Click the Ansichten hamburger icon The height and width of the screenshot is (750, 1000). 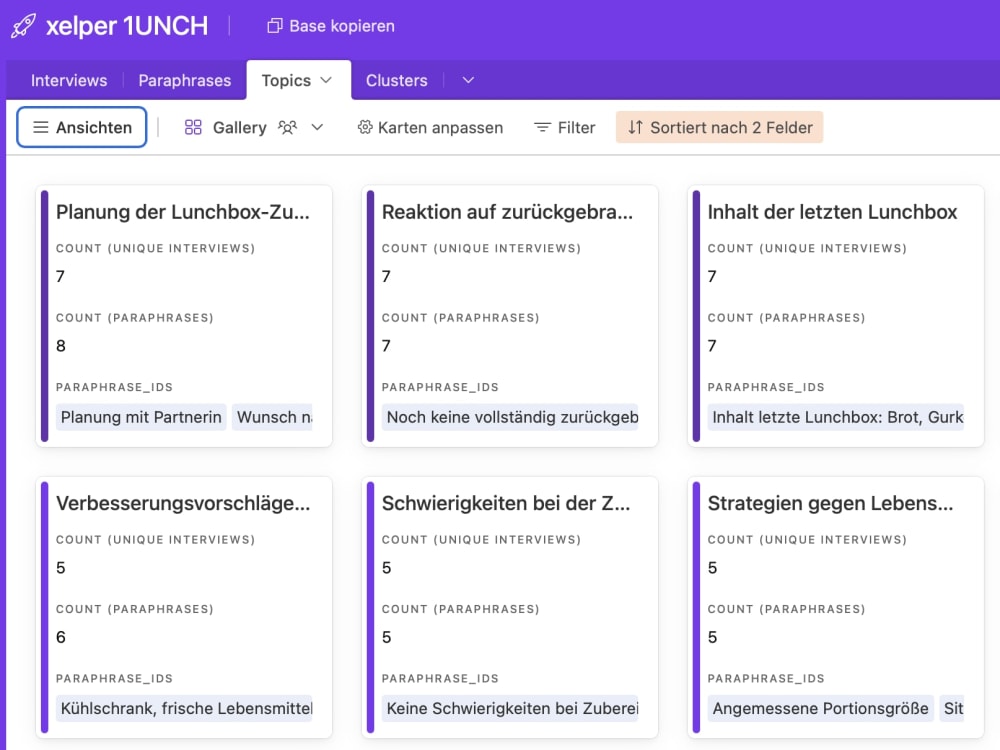point(41,128)
